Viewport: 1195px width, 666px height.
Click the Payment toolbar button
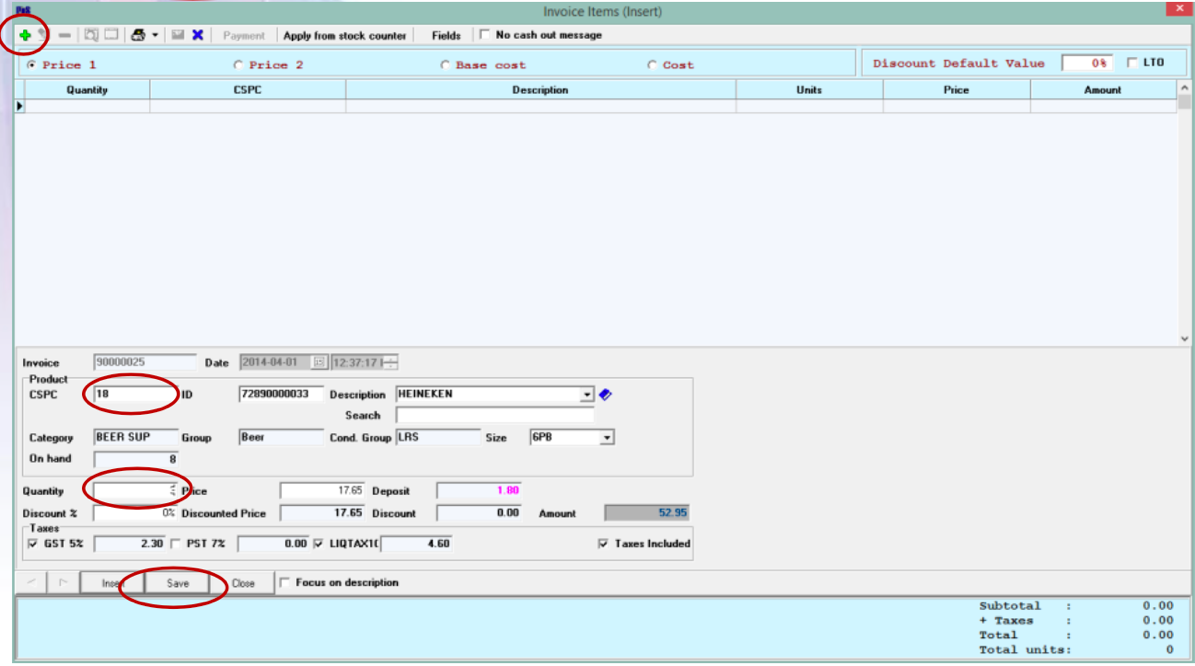point(243,36)
